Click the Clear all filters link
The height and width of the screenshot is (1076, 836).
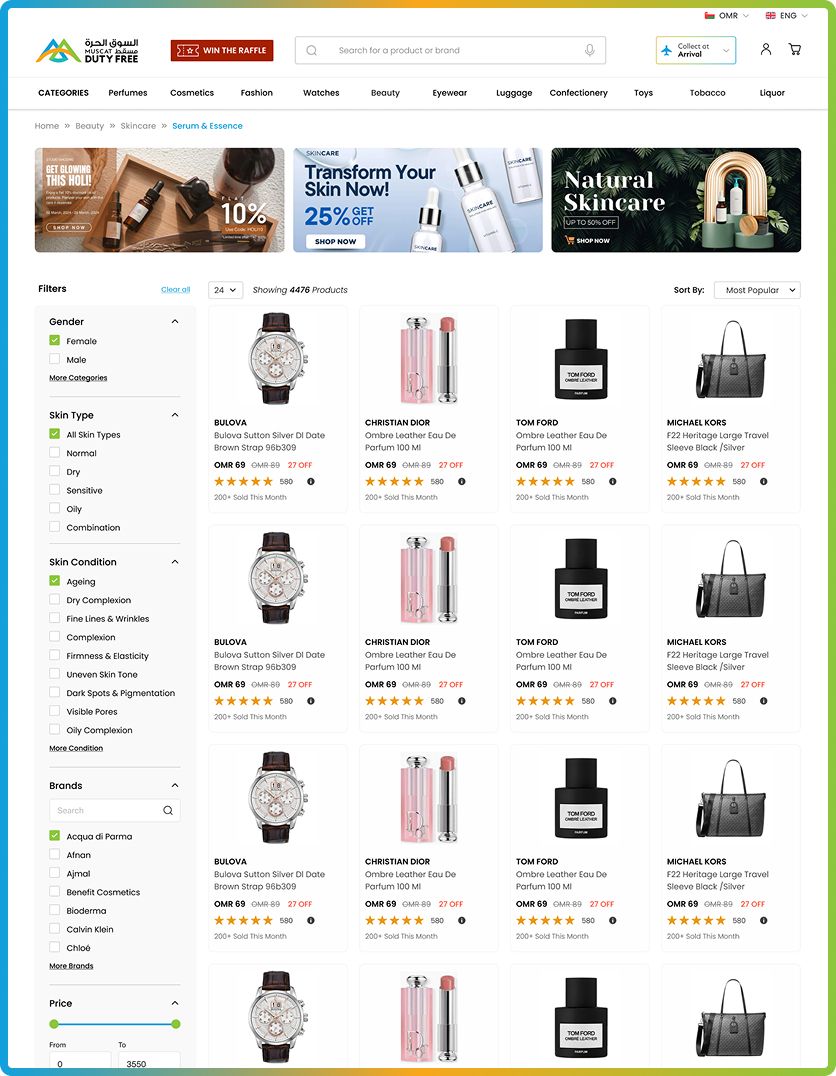[176, 290]
